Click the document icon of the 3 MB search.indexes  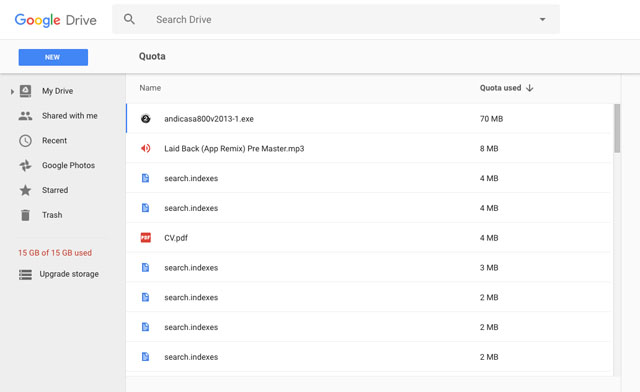145,267
